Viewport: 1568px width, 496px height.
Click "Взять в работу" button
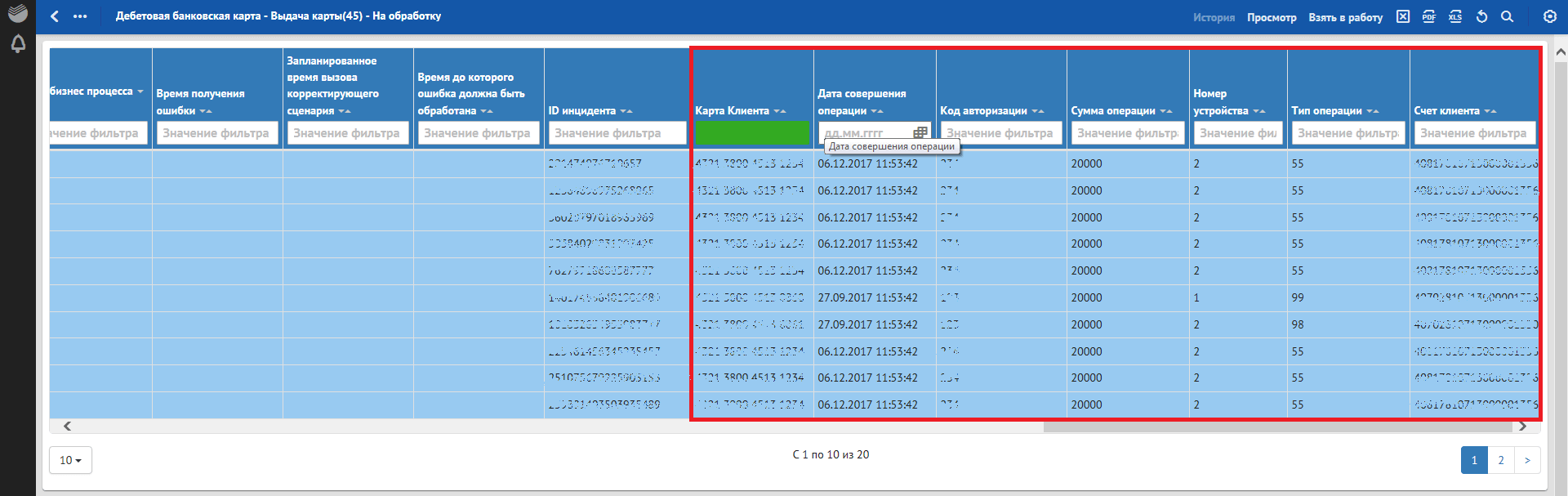(x=1345, y=17)
